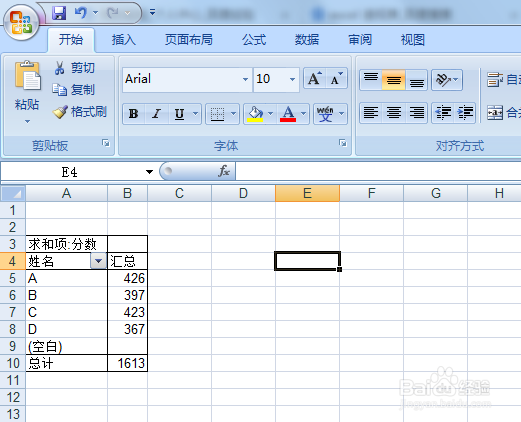Image resolution: width=521 pixels, height=422 pixels.
Task: Switch to the 开始 tab
Action: pyautogui.click(x=71, y=40)
